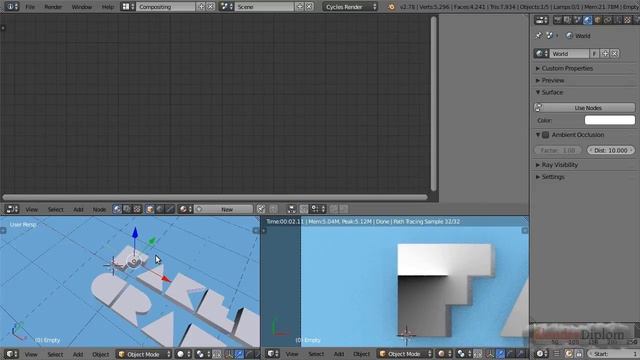Click the node snap element dropdown
The height and width of the screenshot is (360, 640).
[318, 209]
